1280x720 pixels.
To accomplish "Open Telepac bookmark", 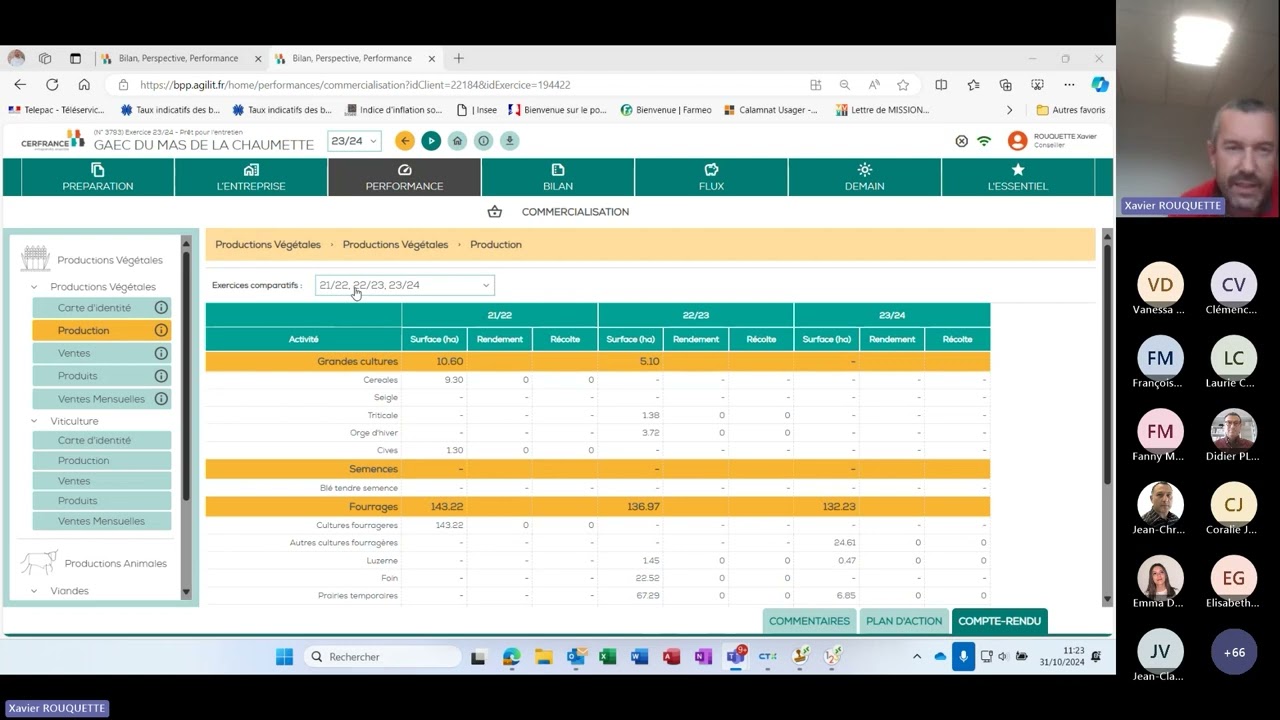I will coord(56,110).
